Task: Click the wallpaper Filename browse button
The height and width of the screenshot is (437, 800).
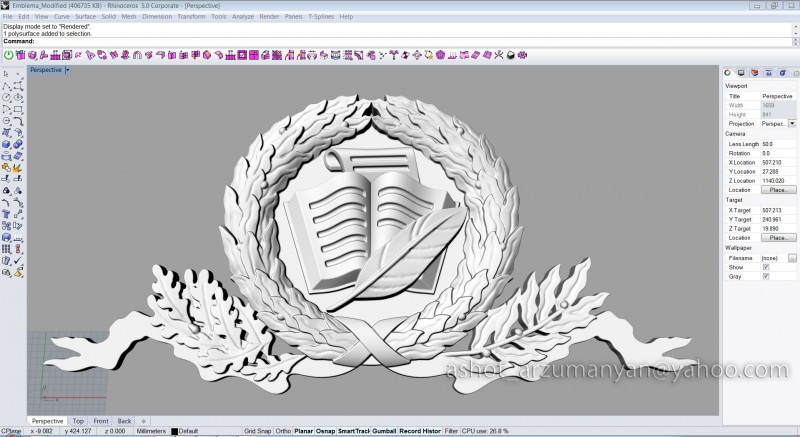Action: pyautogui.click(x=792, y=258)
